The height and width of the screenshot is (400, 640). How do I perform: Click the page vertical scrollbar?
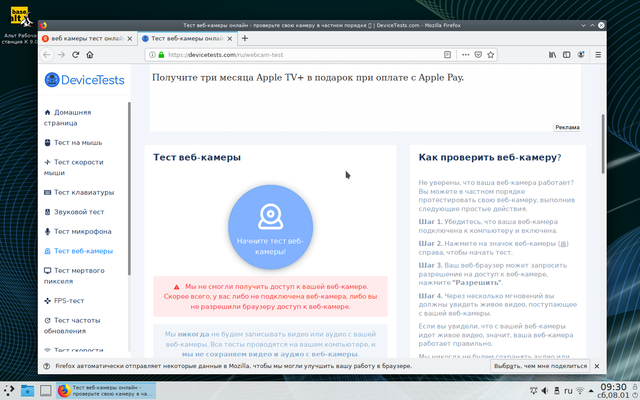tap(603, 144)
